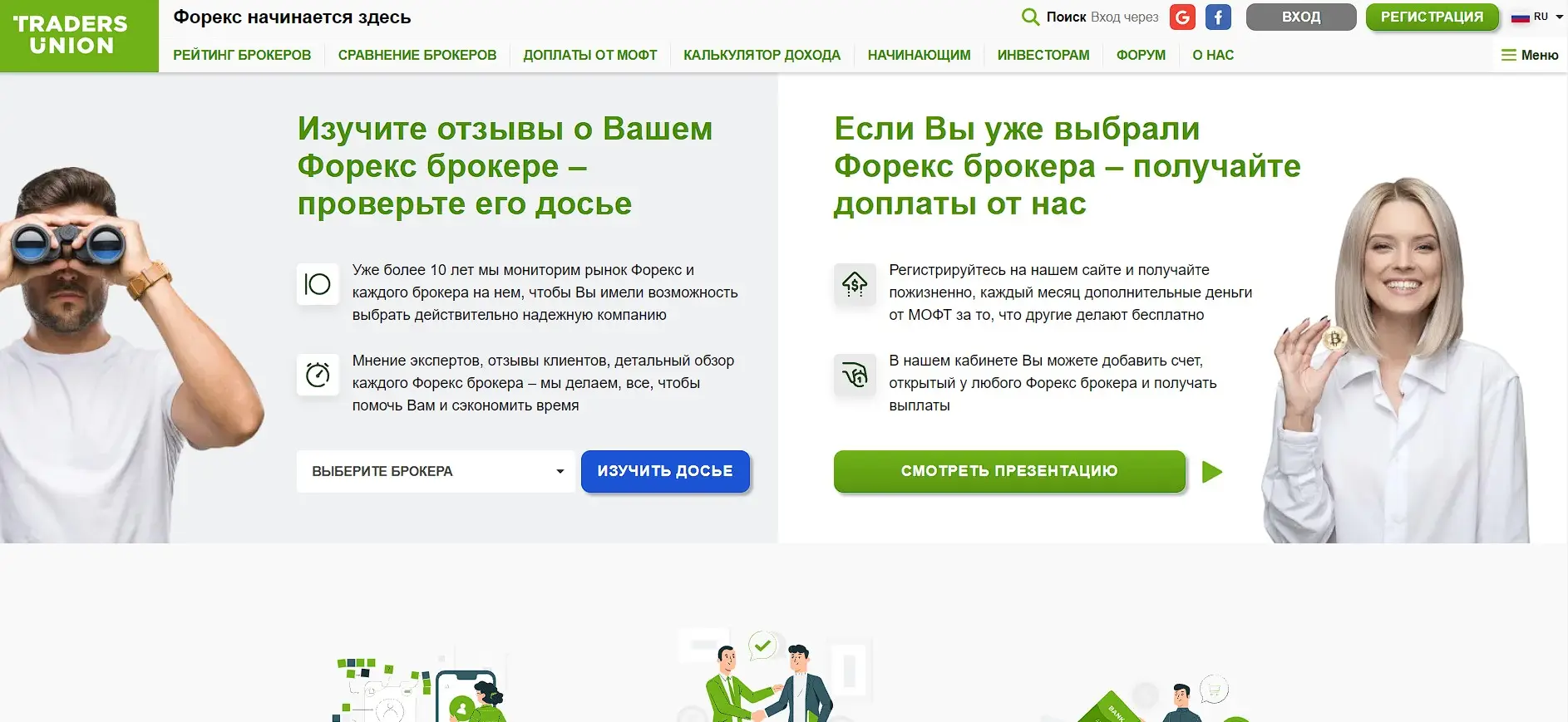The image size is (1568, 722).
Task: Click the bank card shopping illustration
Action: click(x=1151, y=700)
